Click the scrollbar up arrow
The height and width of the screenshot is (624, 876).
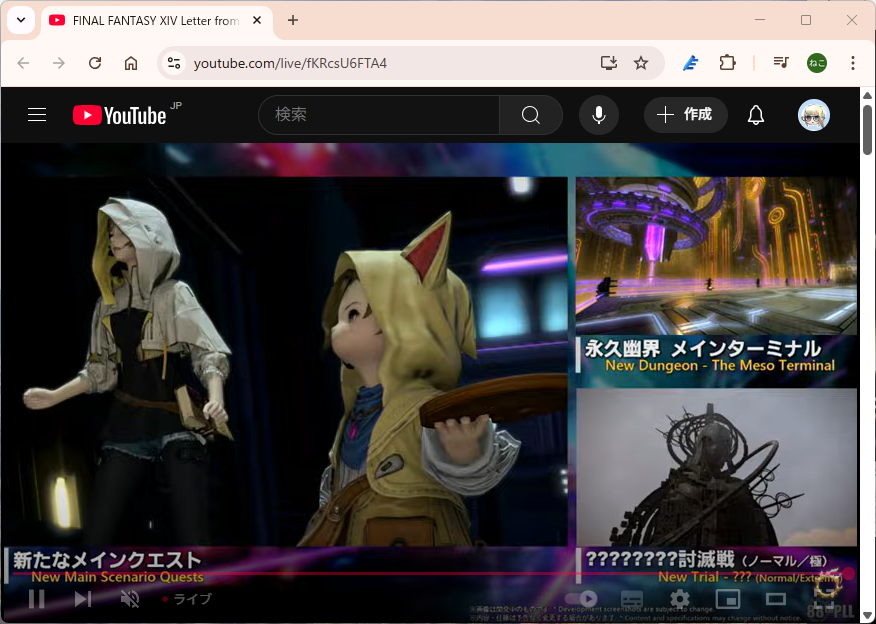tap(867, 95)
